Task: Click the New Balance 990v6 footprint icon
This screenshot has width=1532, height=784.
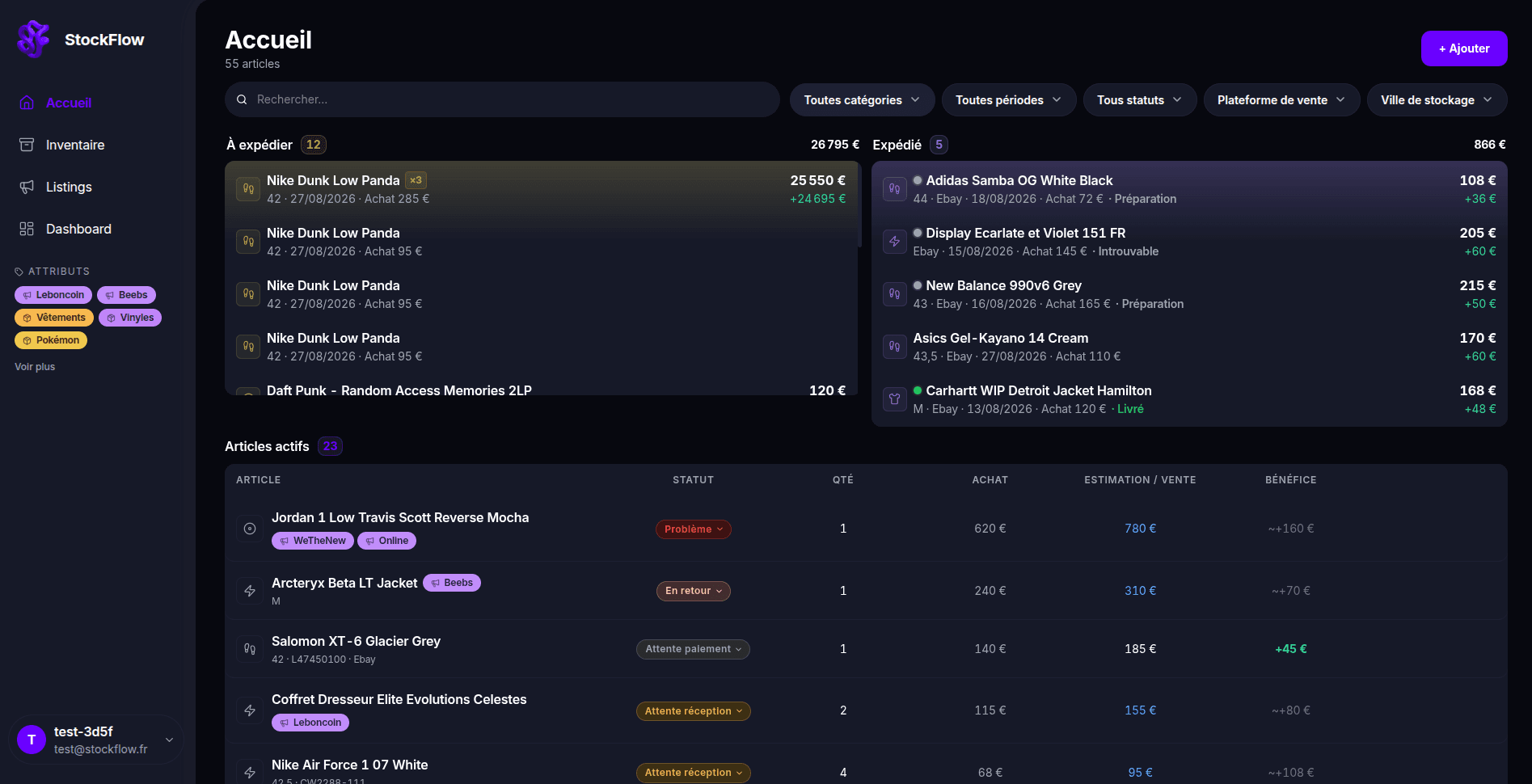Action: click(894, 294)
